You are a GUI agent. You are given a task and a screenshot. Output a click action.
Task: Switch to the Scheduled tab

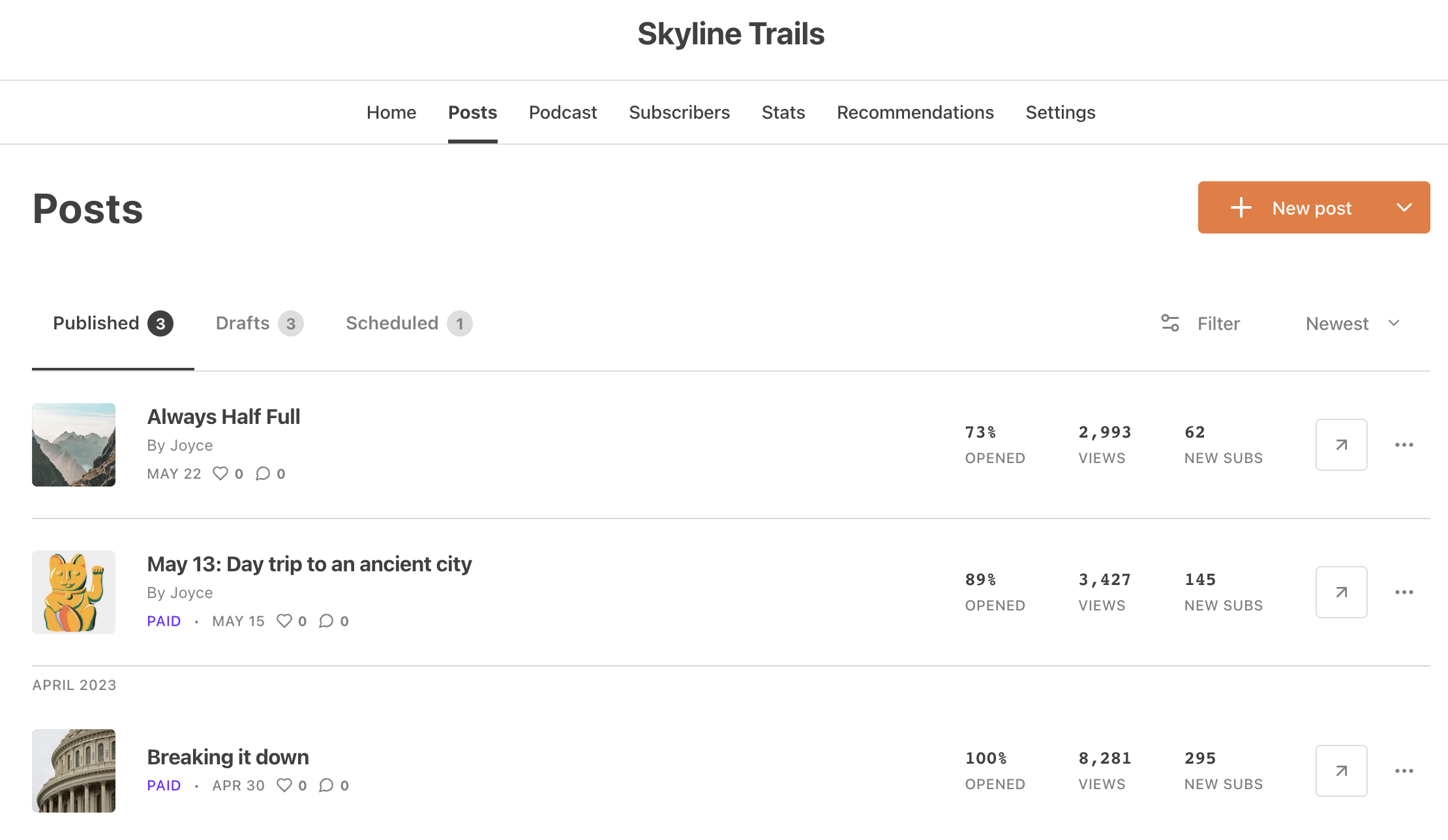408,323
